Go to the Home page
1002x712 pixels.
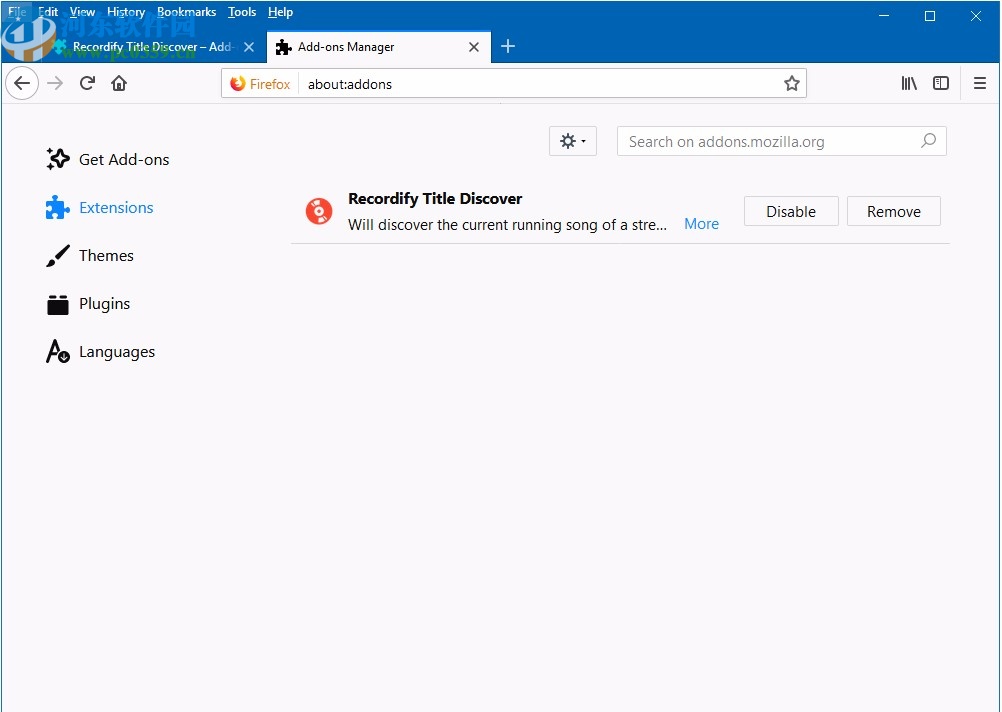[119, 84]
